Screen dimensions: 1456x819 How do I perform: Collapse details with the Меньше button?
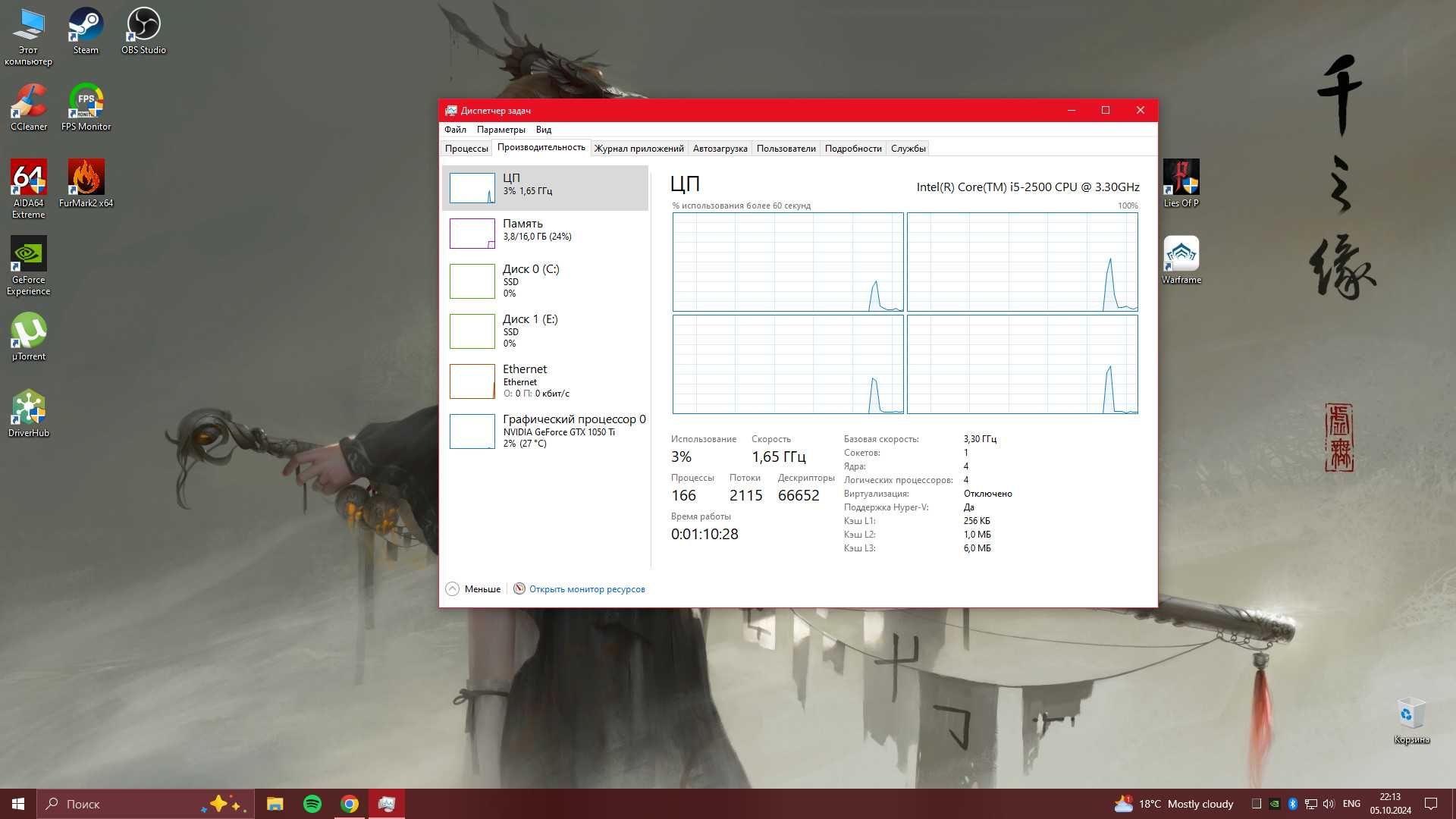tap(473, 588)
